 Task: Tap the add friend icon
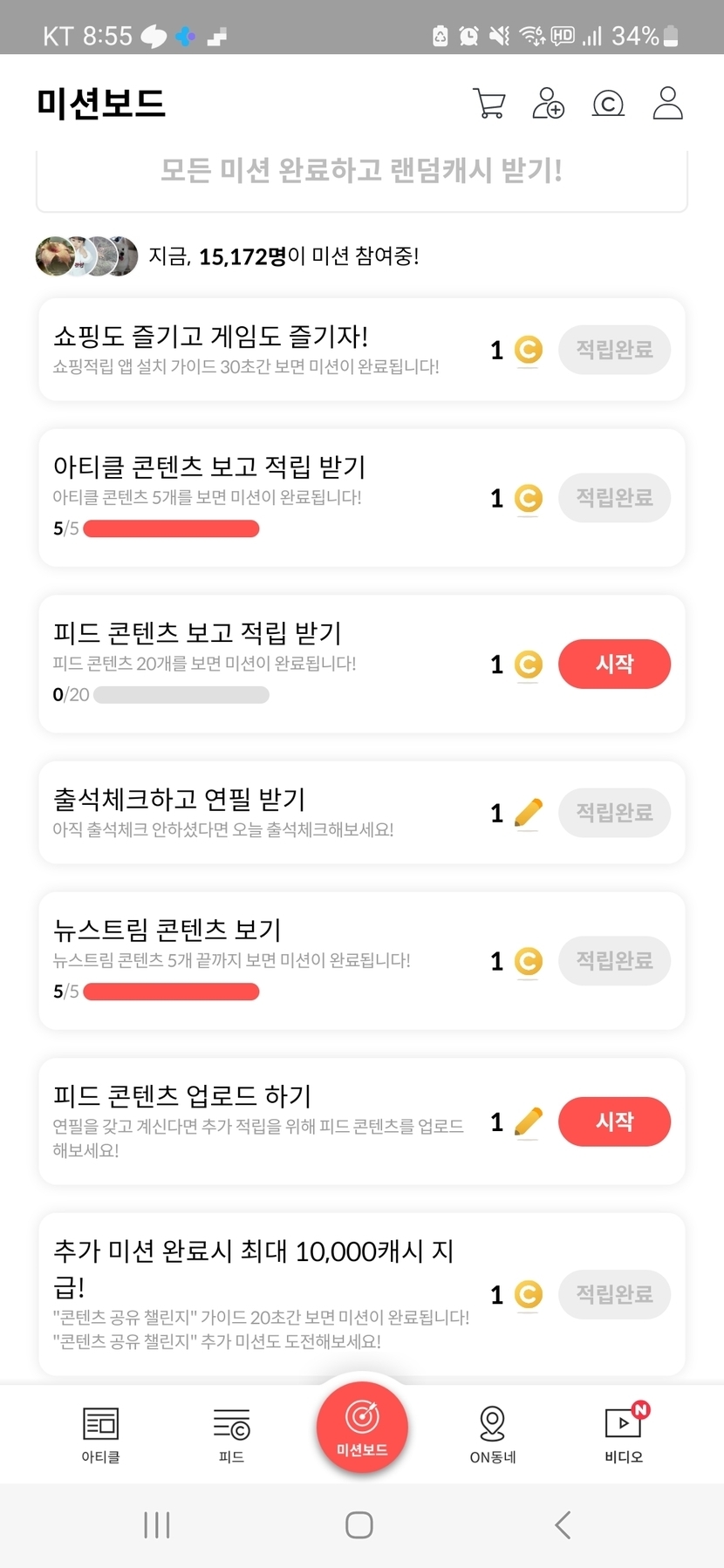[549, 103]
